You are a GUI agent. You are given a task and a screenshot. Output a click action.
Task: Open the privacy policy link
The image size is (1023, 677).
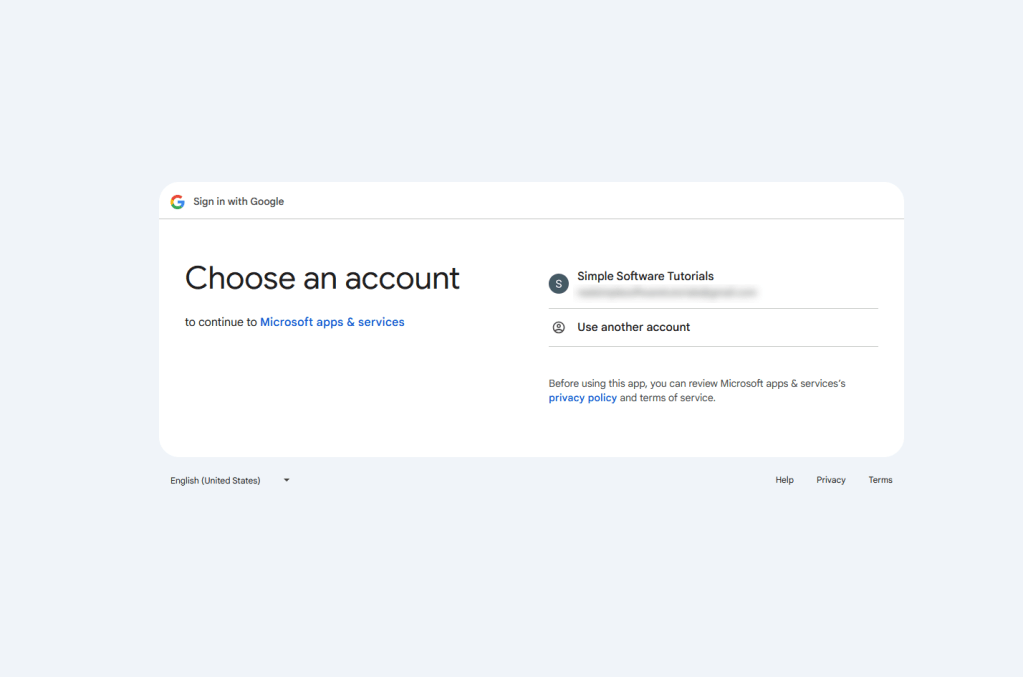[x=582, y=398]
